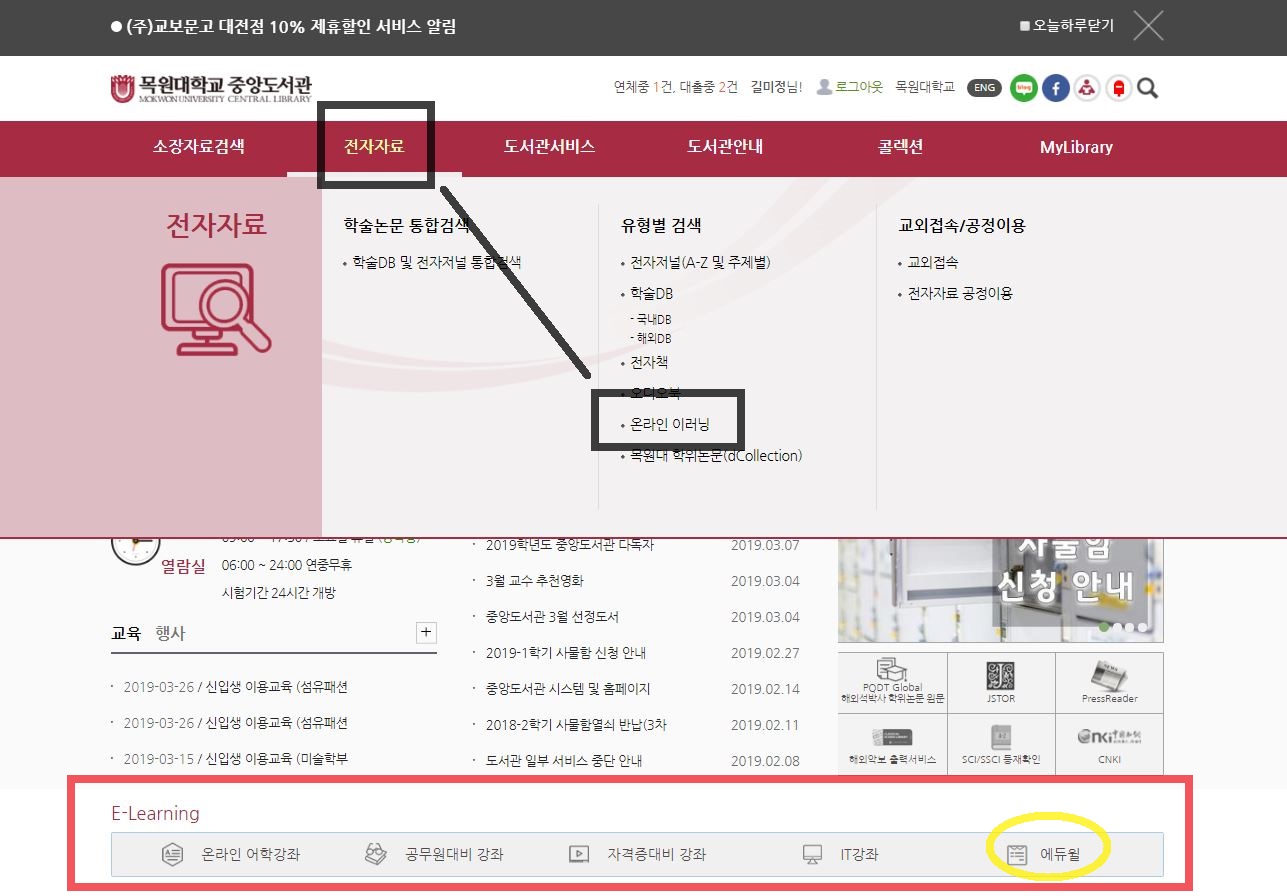Click the magnifier search icon in header
1287x896 pixels.
point(1148,88)
